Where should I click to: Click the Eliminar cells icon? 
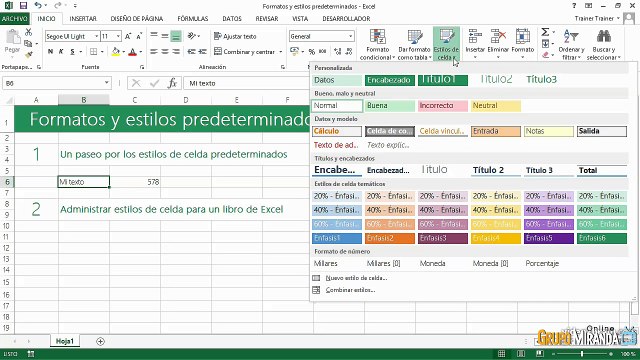coord(498,37)
